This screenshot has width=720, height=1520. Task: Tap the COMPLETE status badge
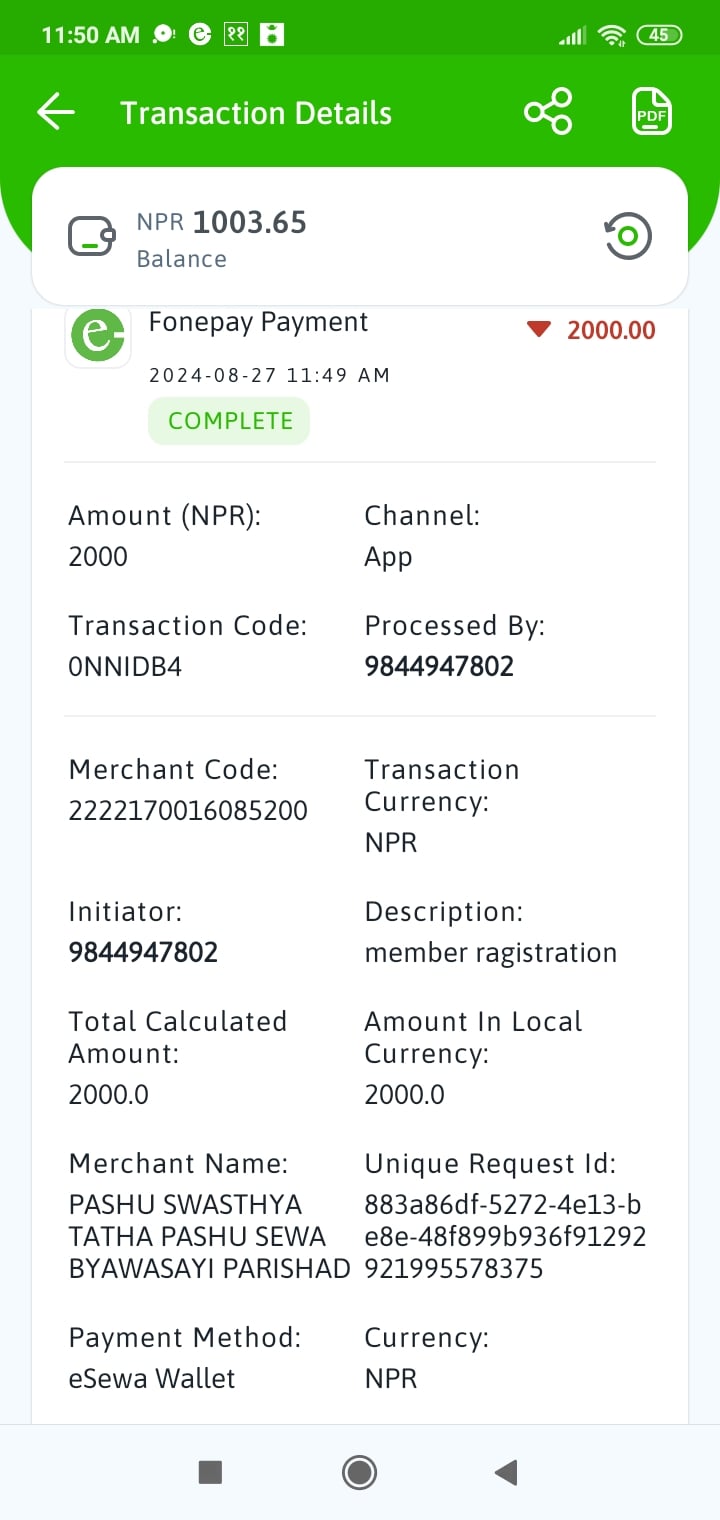229,421
